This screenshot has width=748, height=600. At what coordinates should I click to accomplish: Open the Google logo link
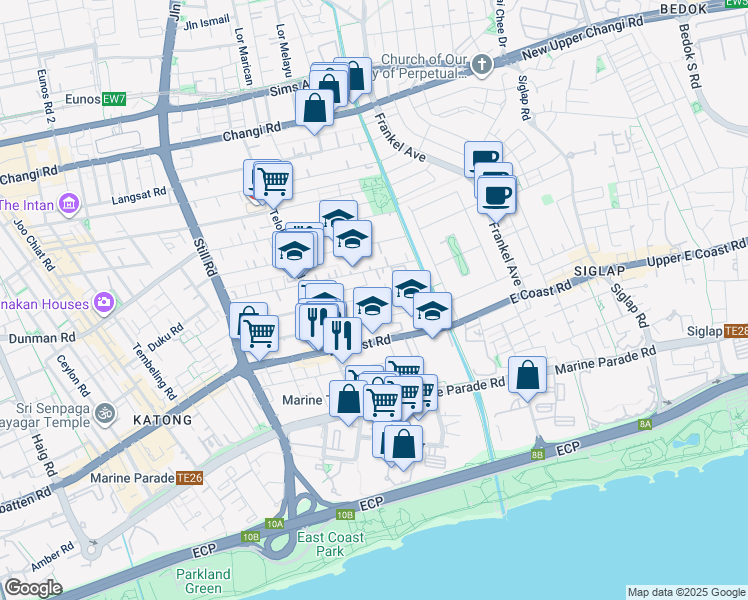pos(33,588)
